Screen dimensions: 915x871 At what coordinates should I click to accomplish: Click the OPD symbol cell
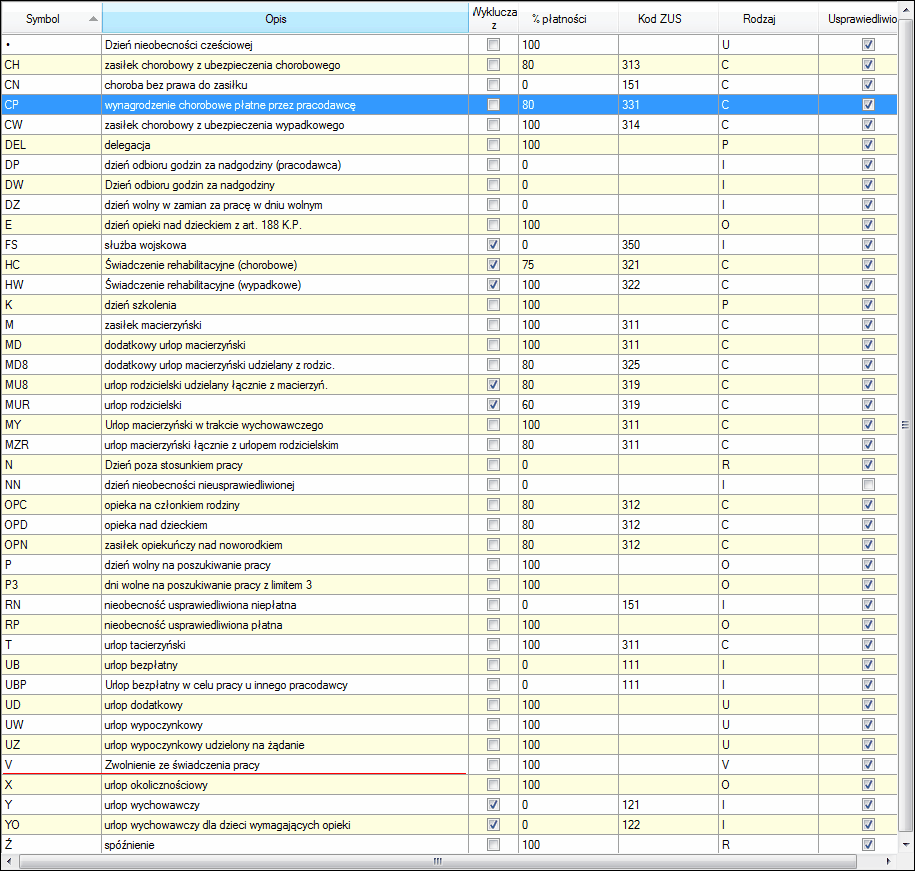click(51, 524)
